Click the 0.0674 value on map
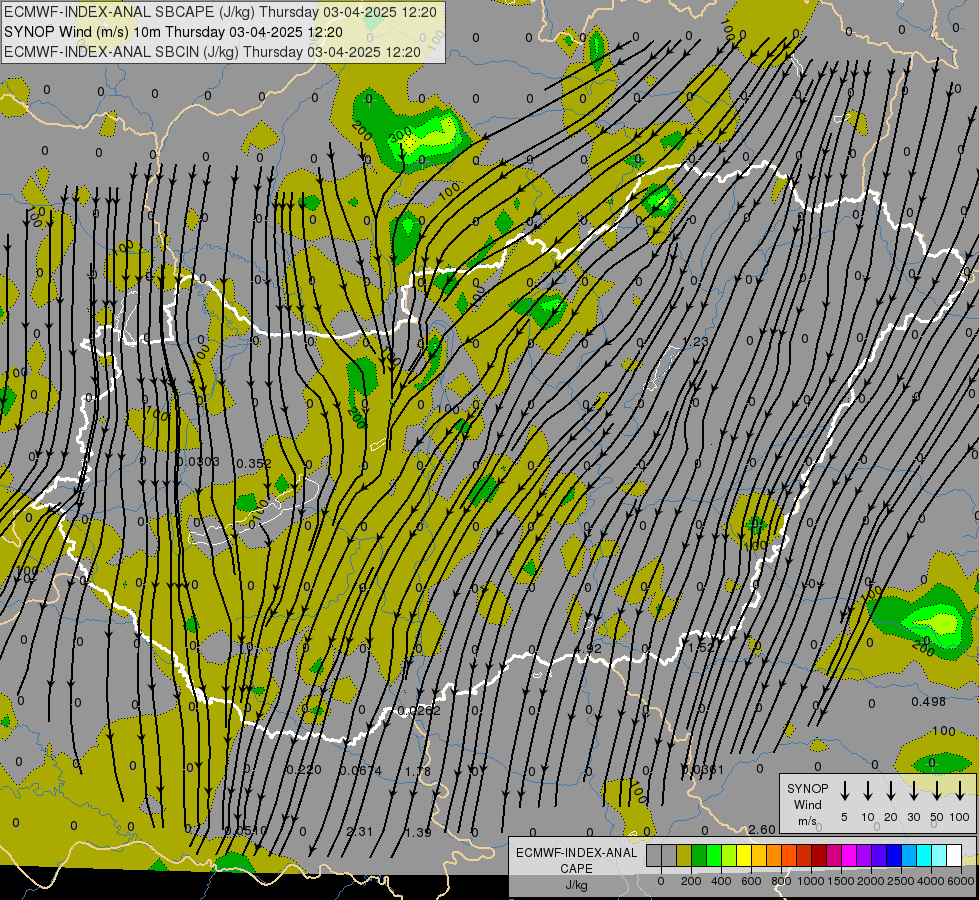This screenshot has height=900, width=979. [360, 771]
